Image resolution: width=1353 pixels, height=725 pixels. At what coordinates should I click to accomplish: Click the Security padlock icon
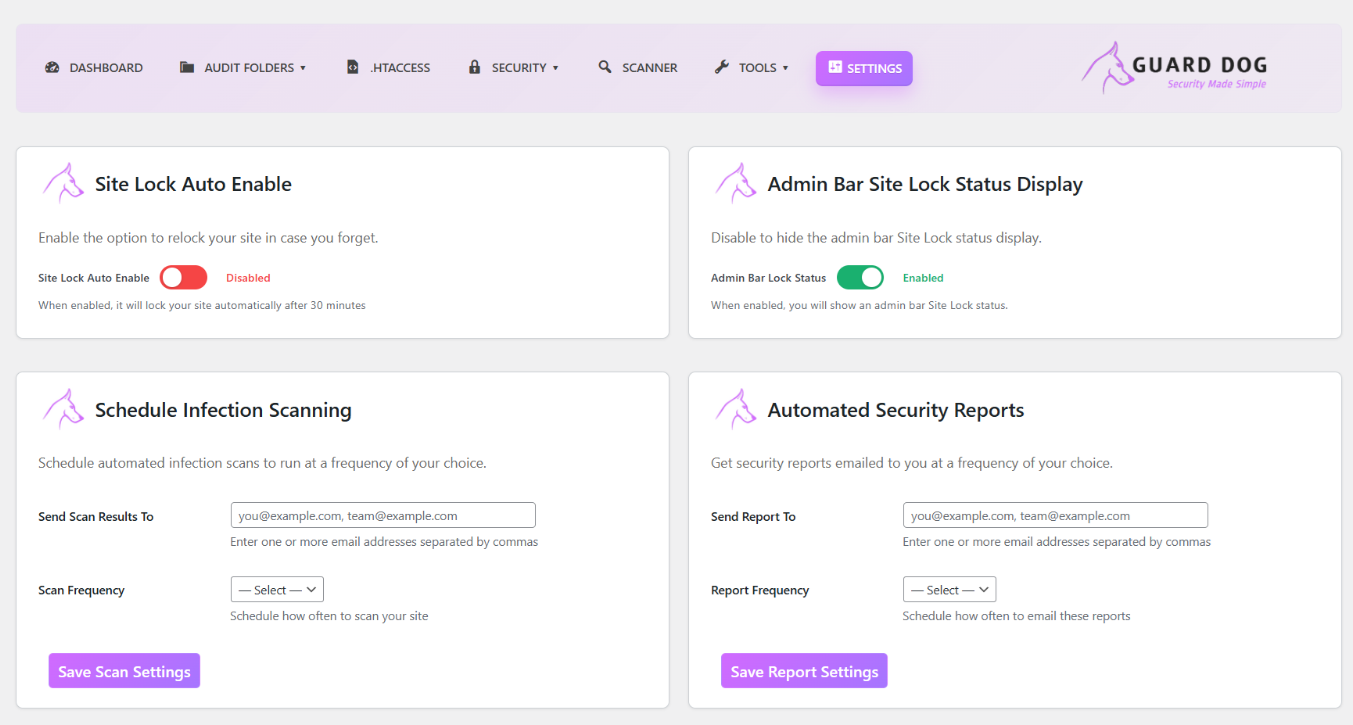[x=475, y=68]
